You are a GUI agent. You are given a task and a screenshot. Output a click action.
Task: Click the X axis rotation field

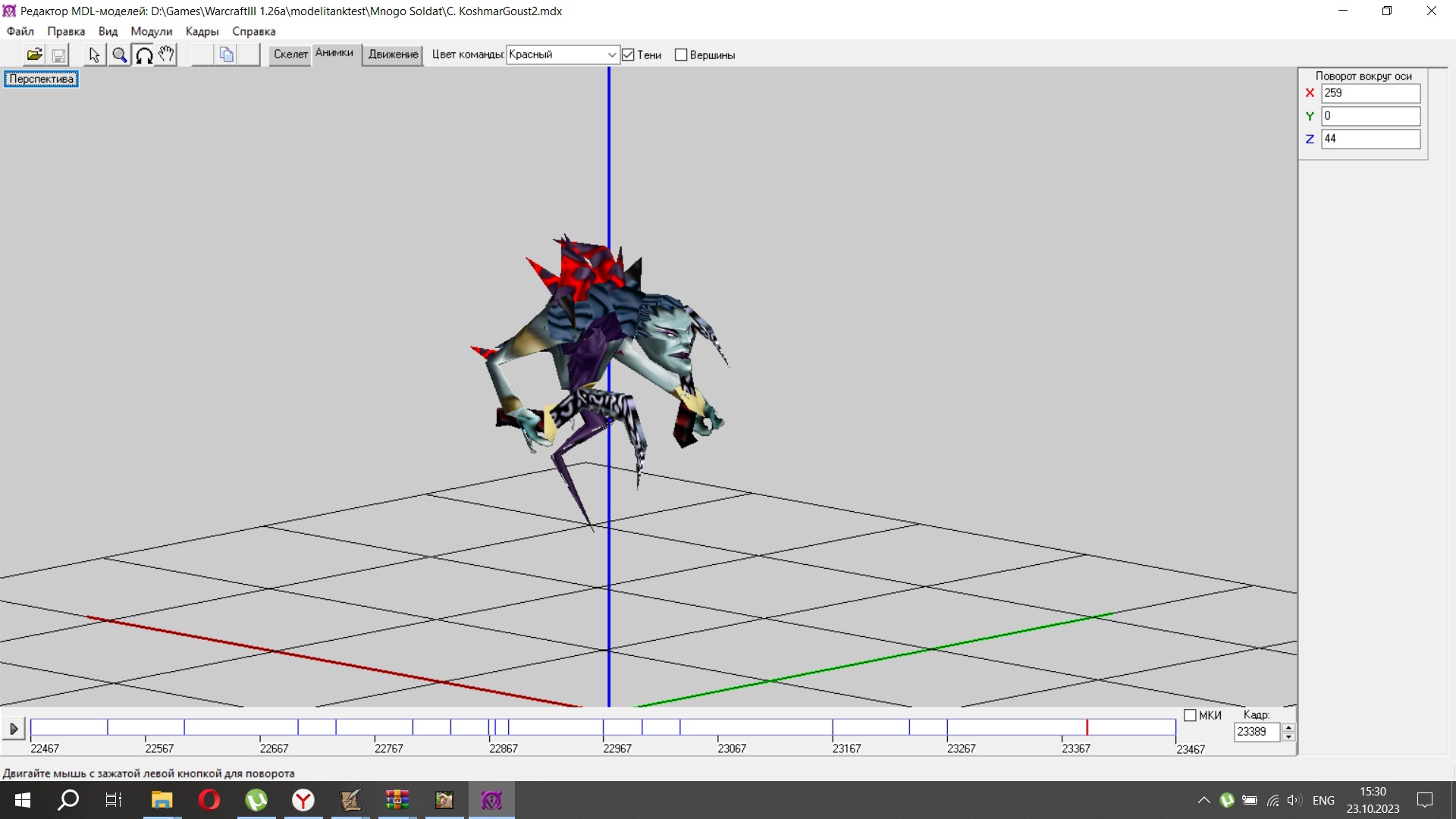point(1370,93)
